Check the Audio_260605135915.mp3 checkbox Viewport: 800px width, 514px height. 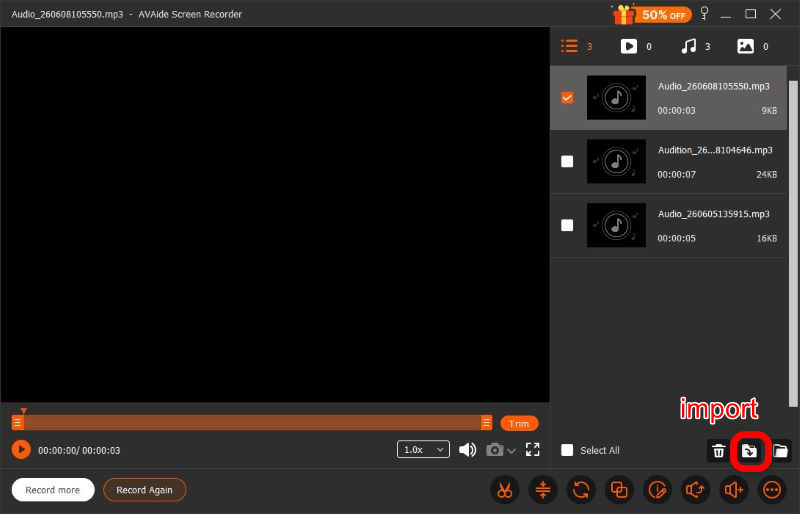coord(567,225)
